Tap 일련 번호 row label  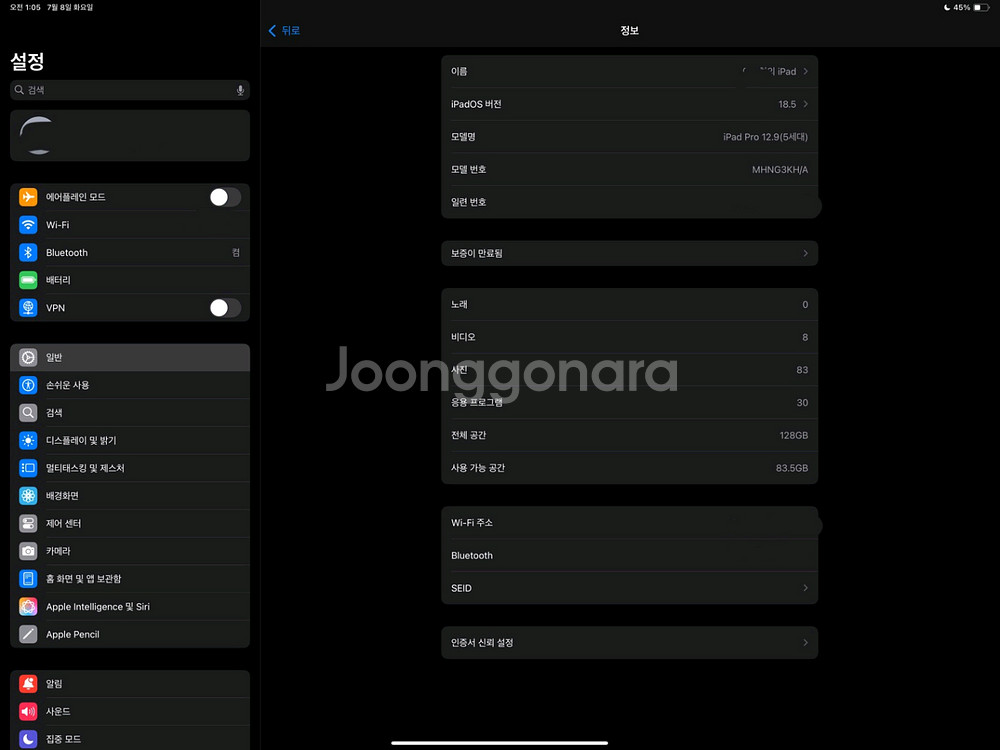coord(469,202)
